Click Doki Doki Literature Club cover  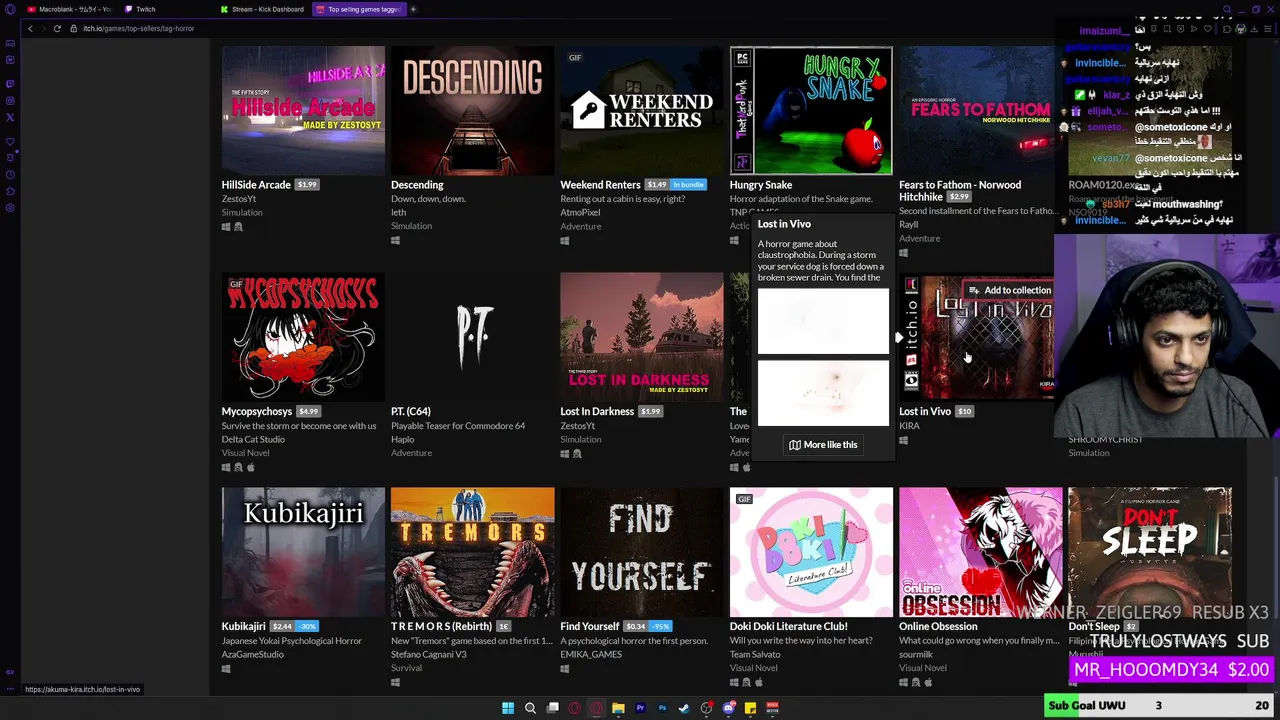[x=811, y=552]
